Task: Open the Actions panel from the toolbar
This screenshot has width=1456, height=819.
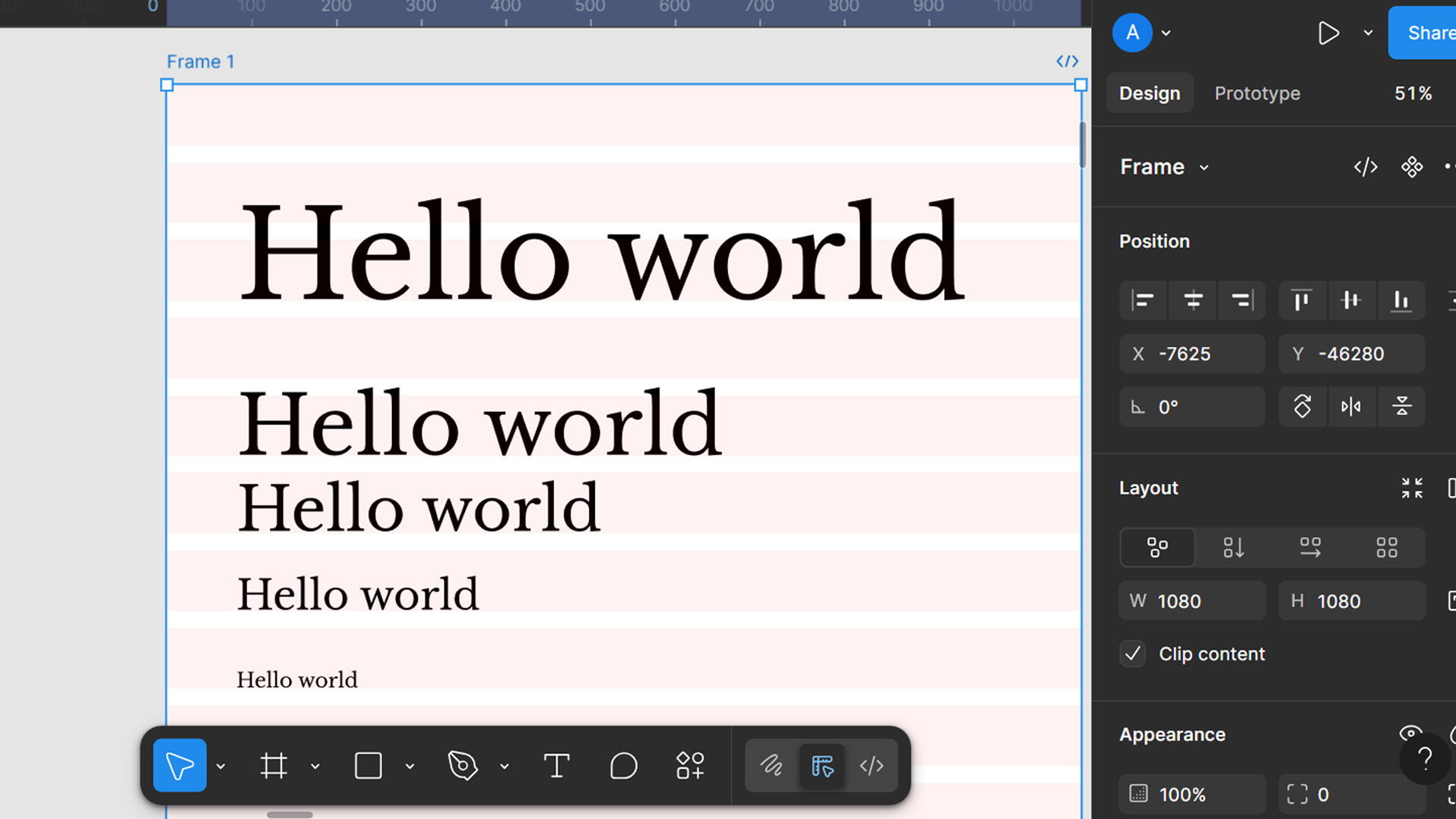Action: [x=690, y=766]
